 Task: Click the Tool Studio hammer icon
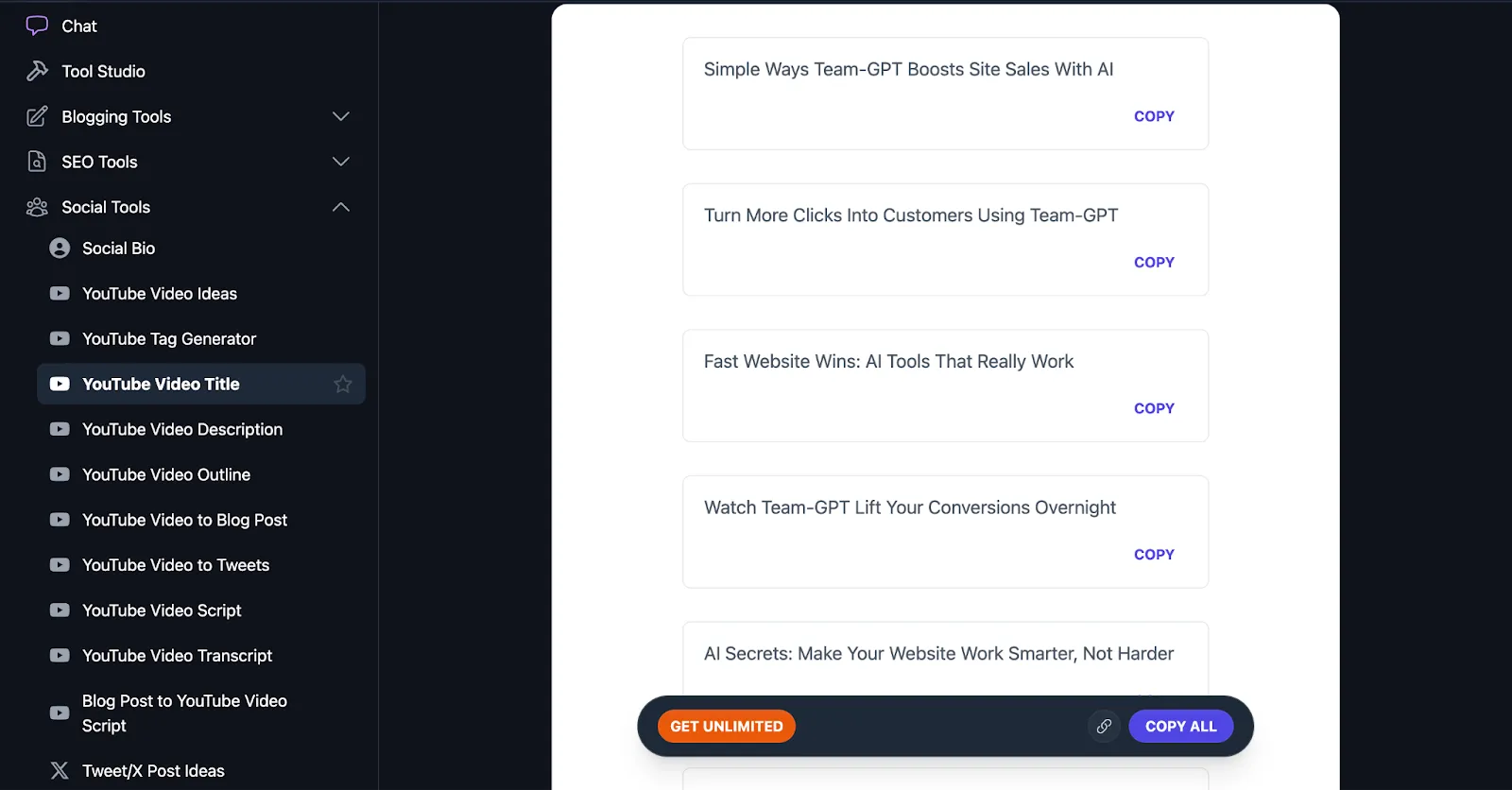pyautogui.click(x=37, y=71)
